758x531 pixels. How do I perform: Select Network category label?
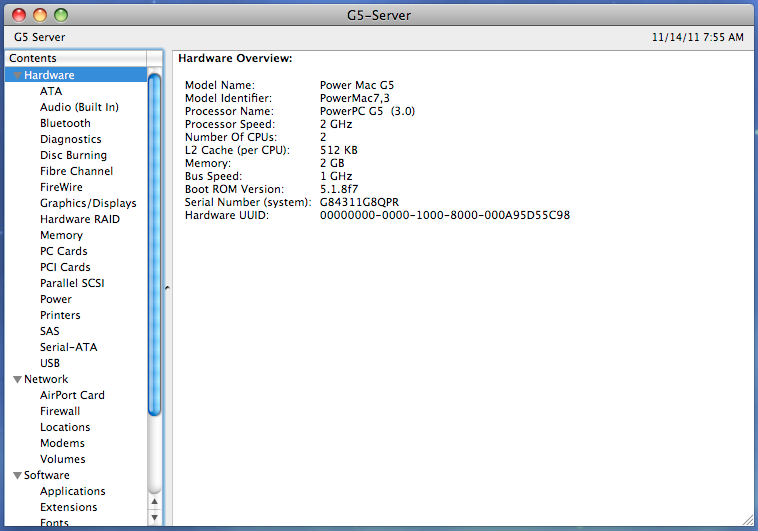point(46,379)
